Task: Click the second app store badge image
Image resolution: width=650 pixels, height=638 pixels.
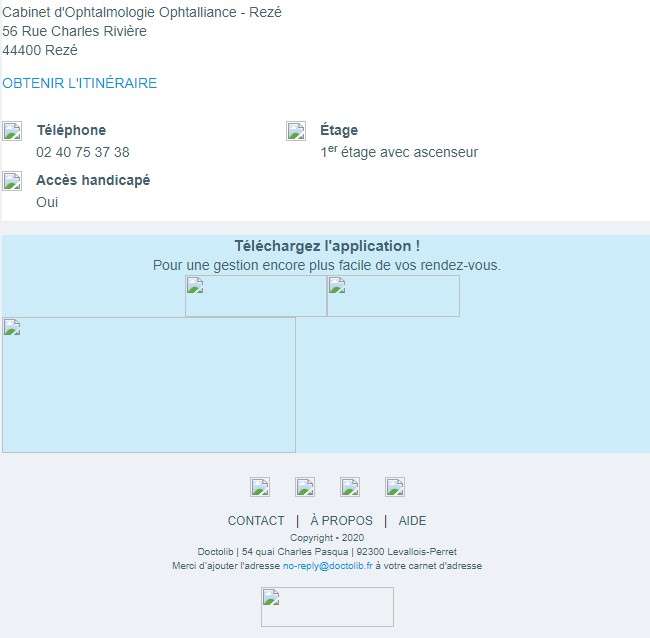Action: click(x=393, y=296)
